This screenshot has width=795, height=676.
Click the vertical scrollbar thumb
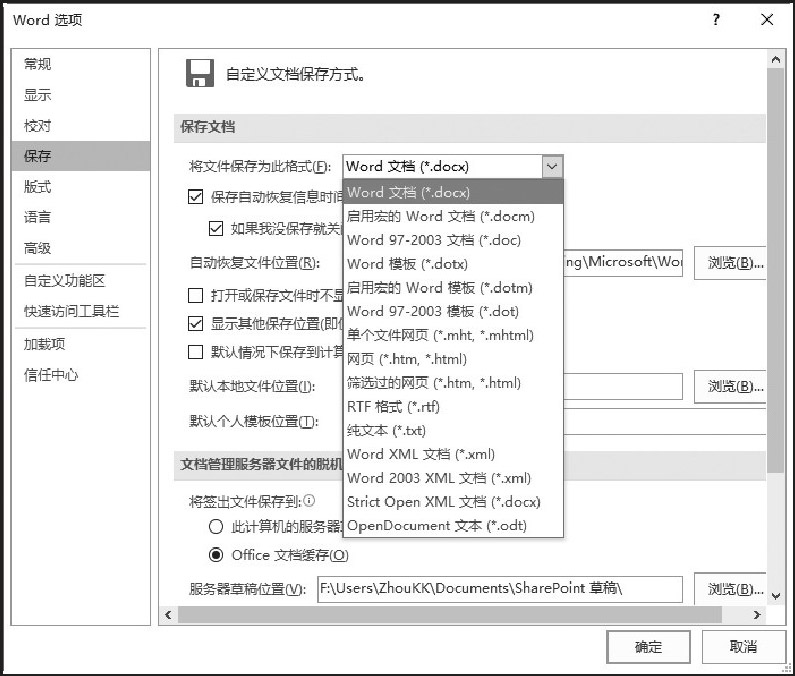coord(776,271)
